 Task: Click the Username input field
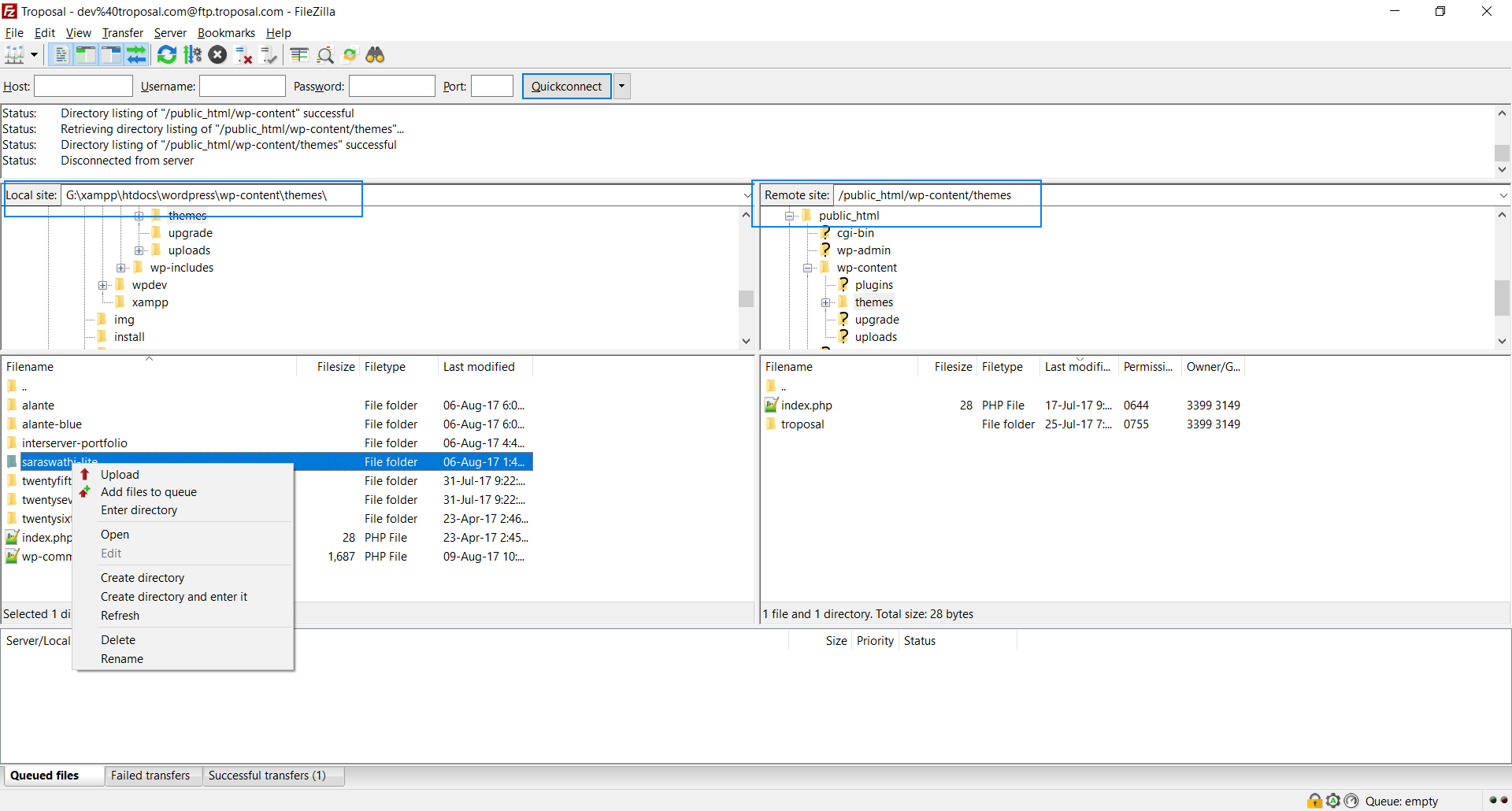click(x=243, y=86)
